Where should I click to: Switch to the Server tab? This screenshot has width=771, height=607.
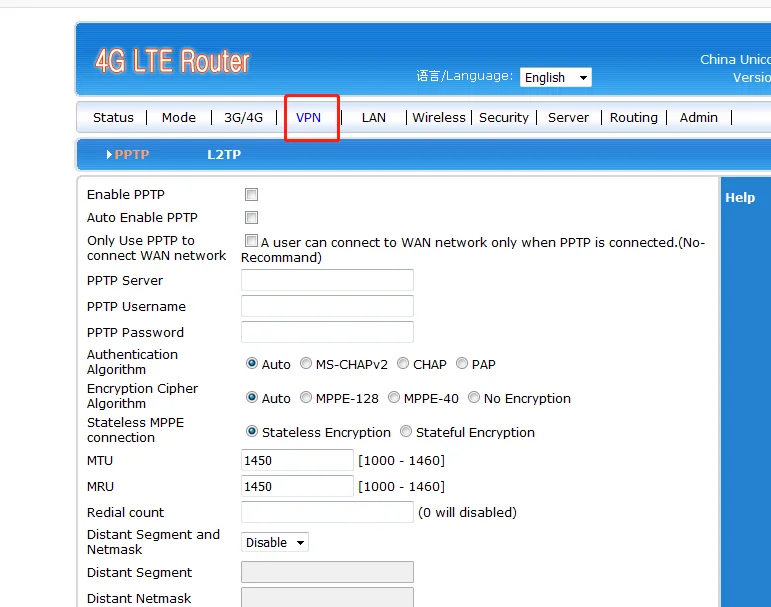[x=568, y=118]
